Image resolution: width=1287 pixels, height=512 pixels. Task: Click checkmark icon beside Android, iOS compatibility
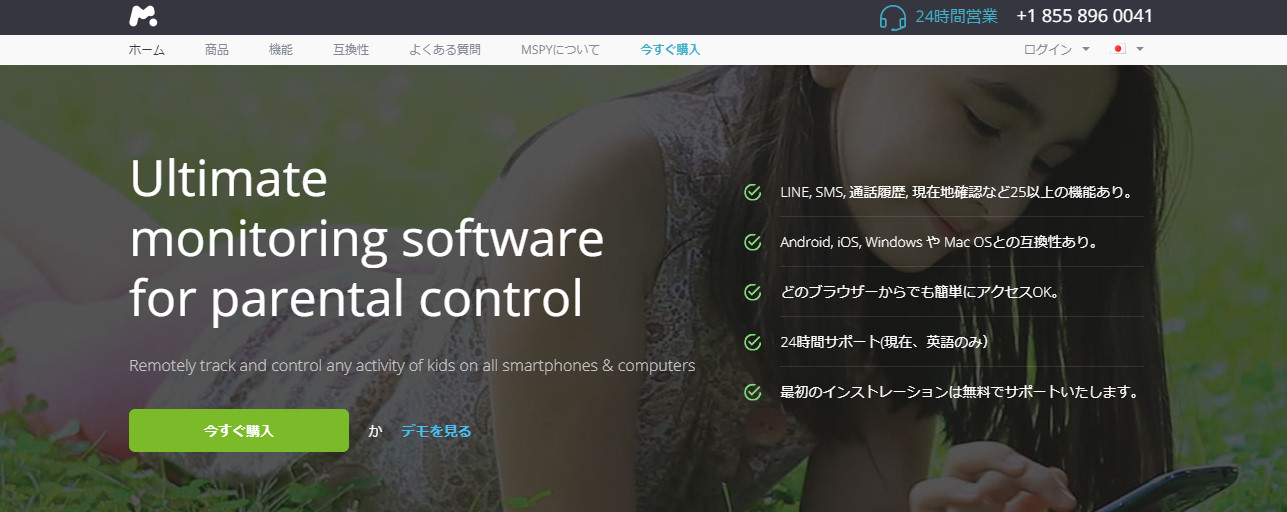[x=753, y=242]
